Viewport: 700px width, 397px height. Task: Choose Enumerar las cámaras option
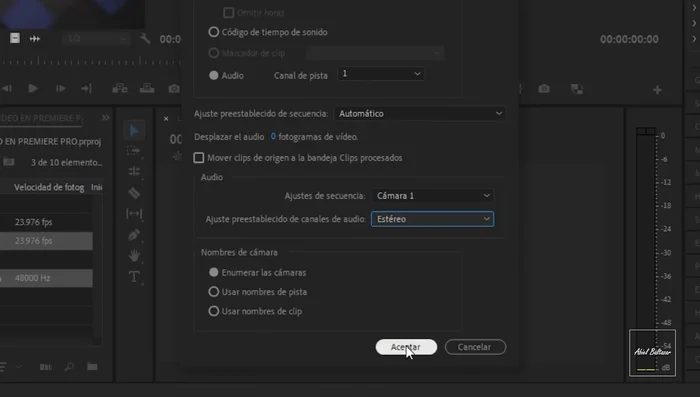pyautogui.click(x=214, y=272)
